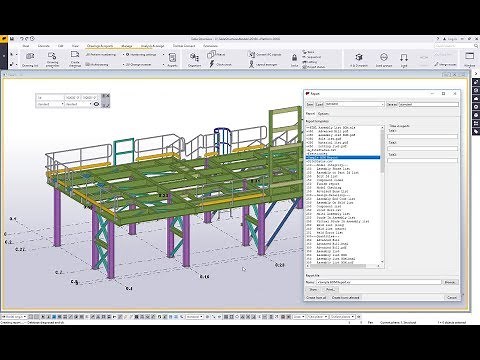Click the Locks padlock icon
Viewport: 480px width, 360px height.
point(294,59)
